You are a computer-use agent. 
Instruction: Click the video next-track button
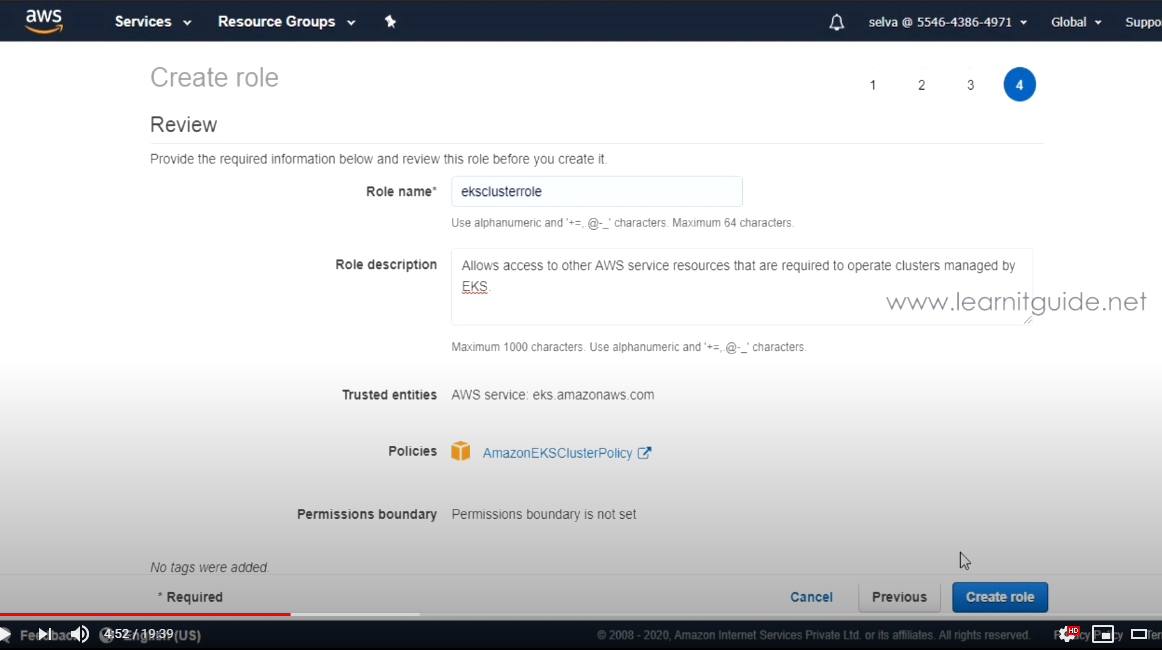point(44,634)
